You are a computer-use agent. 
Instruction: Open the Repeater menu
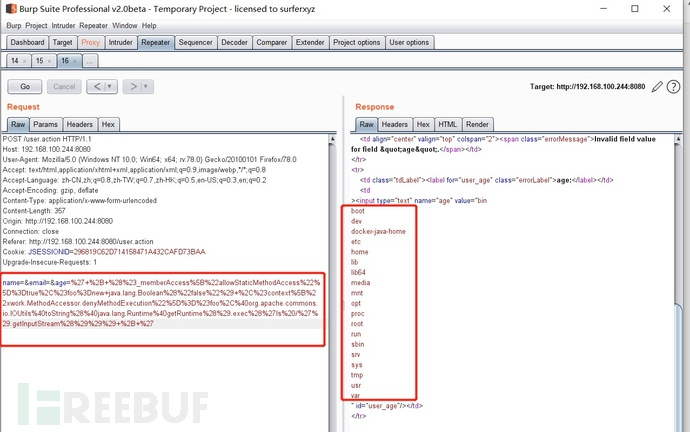click(93, 26)
